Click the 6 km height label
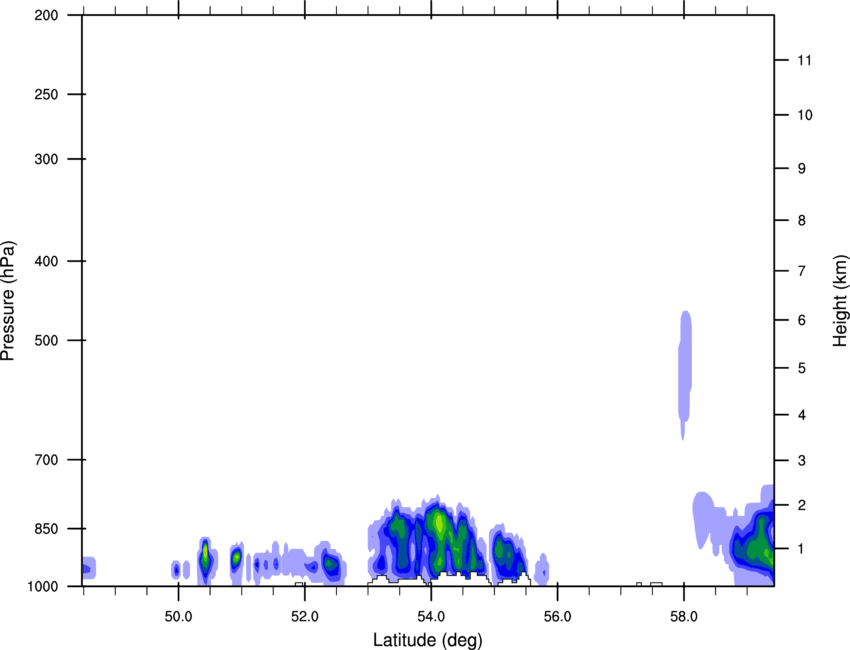The width and height of the screenshot is (850, 650). pos(802,320)
